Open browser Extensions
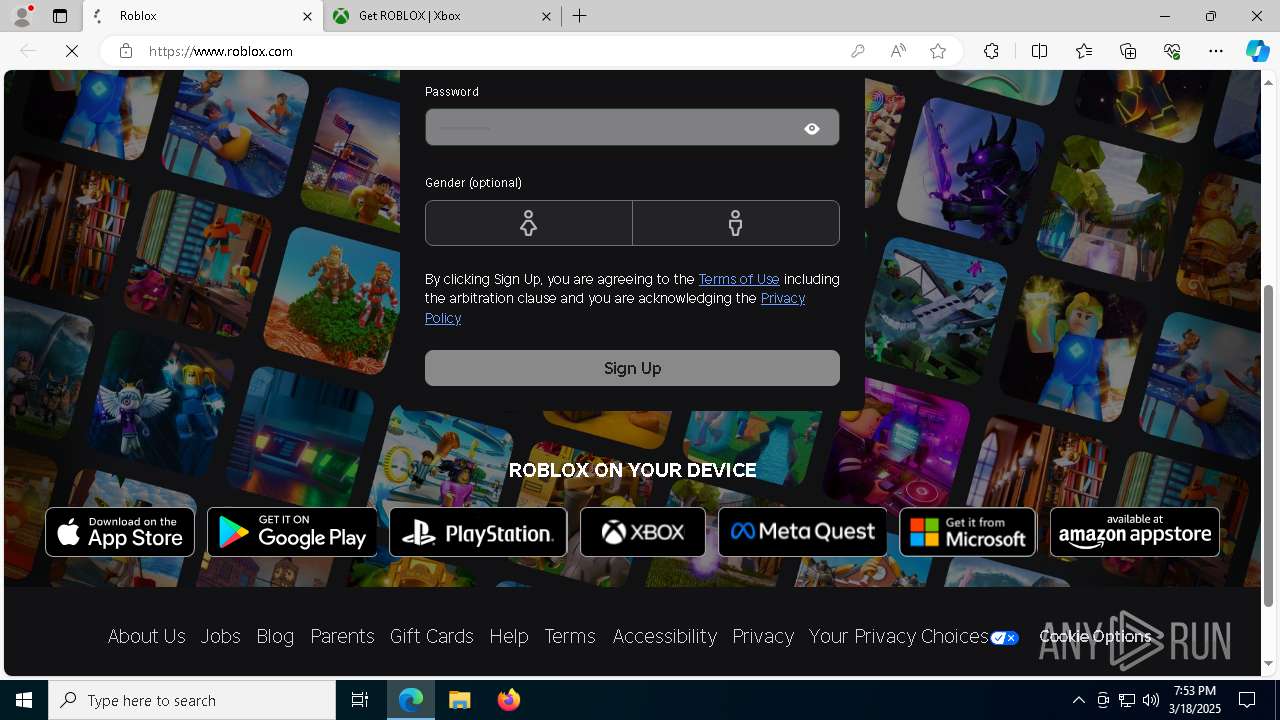The height and width of the screenshot is (720, 1280). click(x=991, y=51)
